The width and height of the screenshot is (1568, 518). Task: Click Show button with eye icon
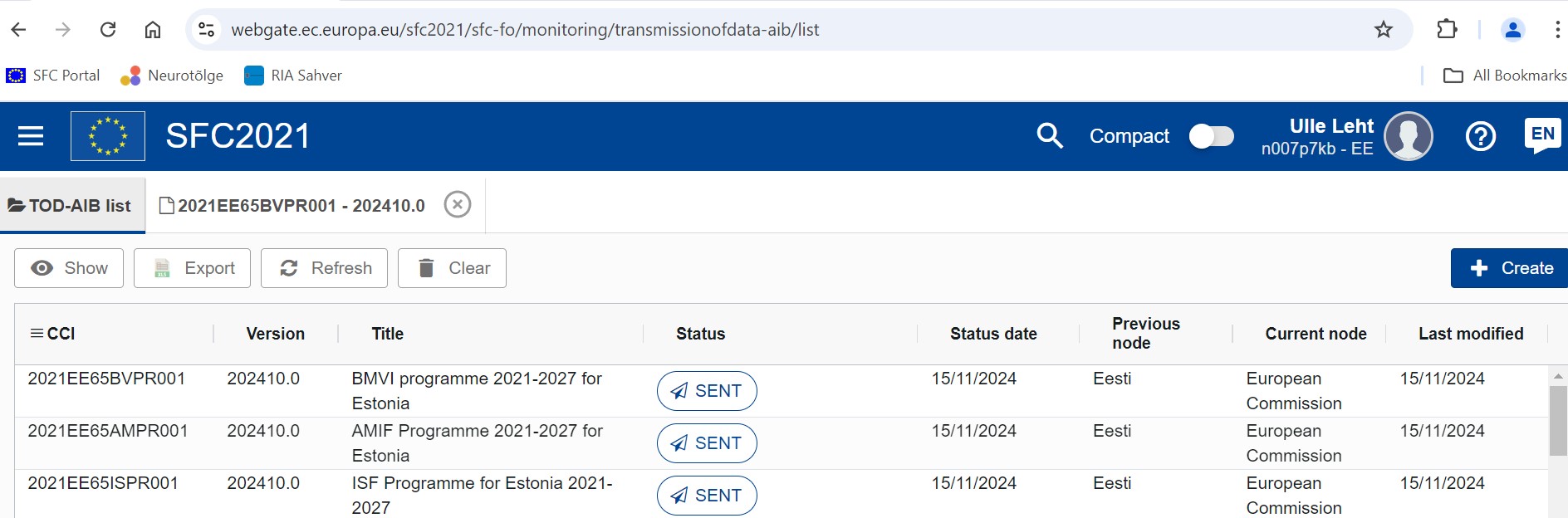pyautogui.click(x=69, y=268)
